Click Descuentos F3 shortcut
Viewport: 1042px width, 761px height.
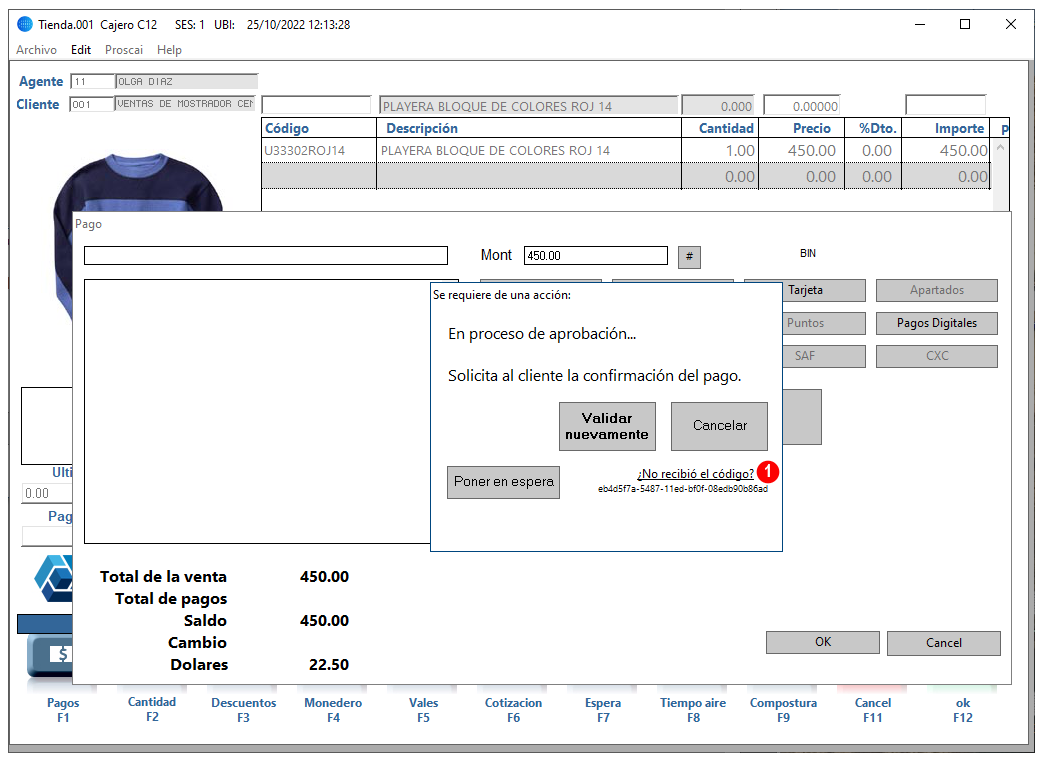(x=243, y=710)
